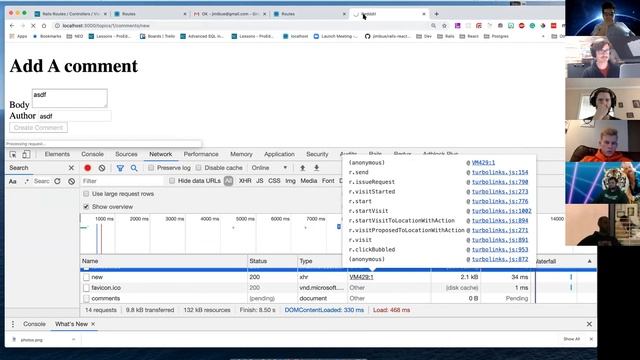Image resolution: width=640 pixels, height=360 pixels.
Task: Enable Use large request rows
Action: click(x=86, y=194)
